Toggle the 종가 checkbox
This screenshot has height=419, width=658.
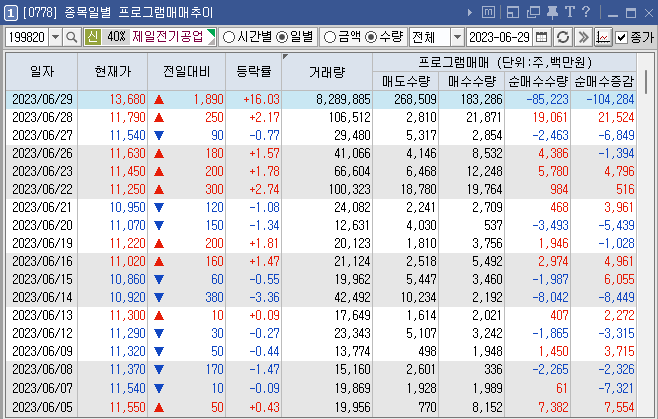click(x=621, y=37)
